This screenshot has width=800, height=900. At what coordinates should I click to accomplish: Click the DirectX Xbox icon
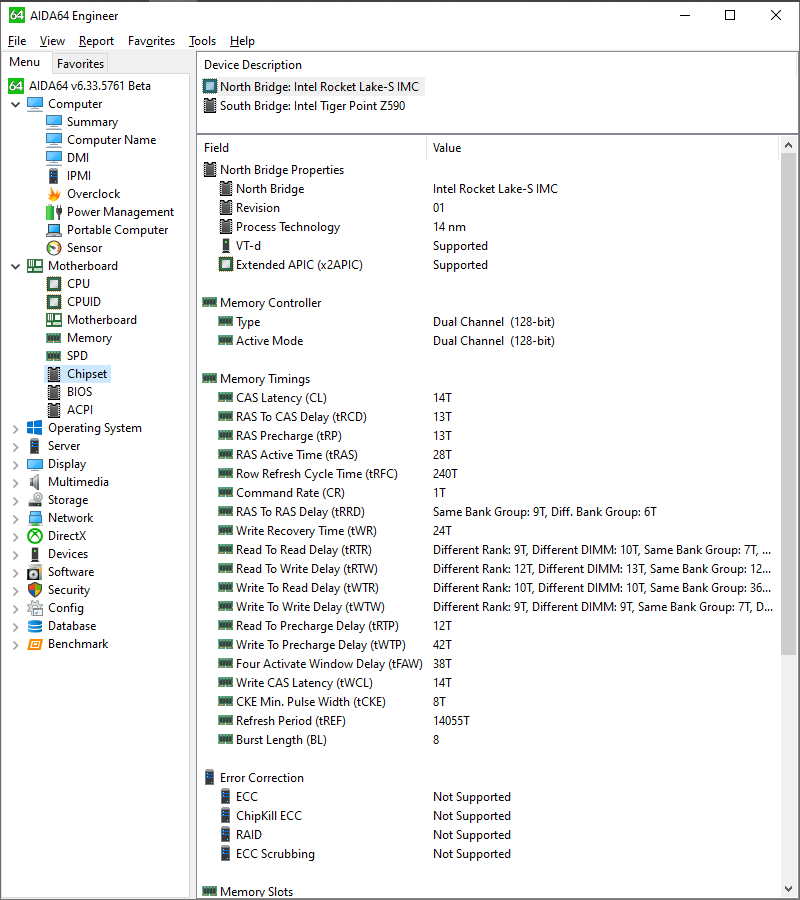click(35, 536)
